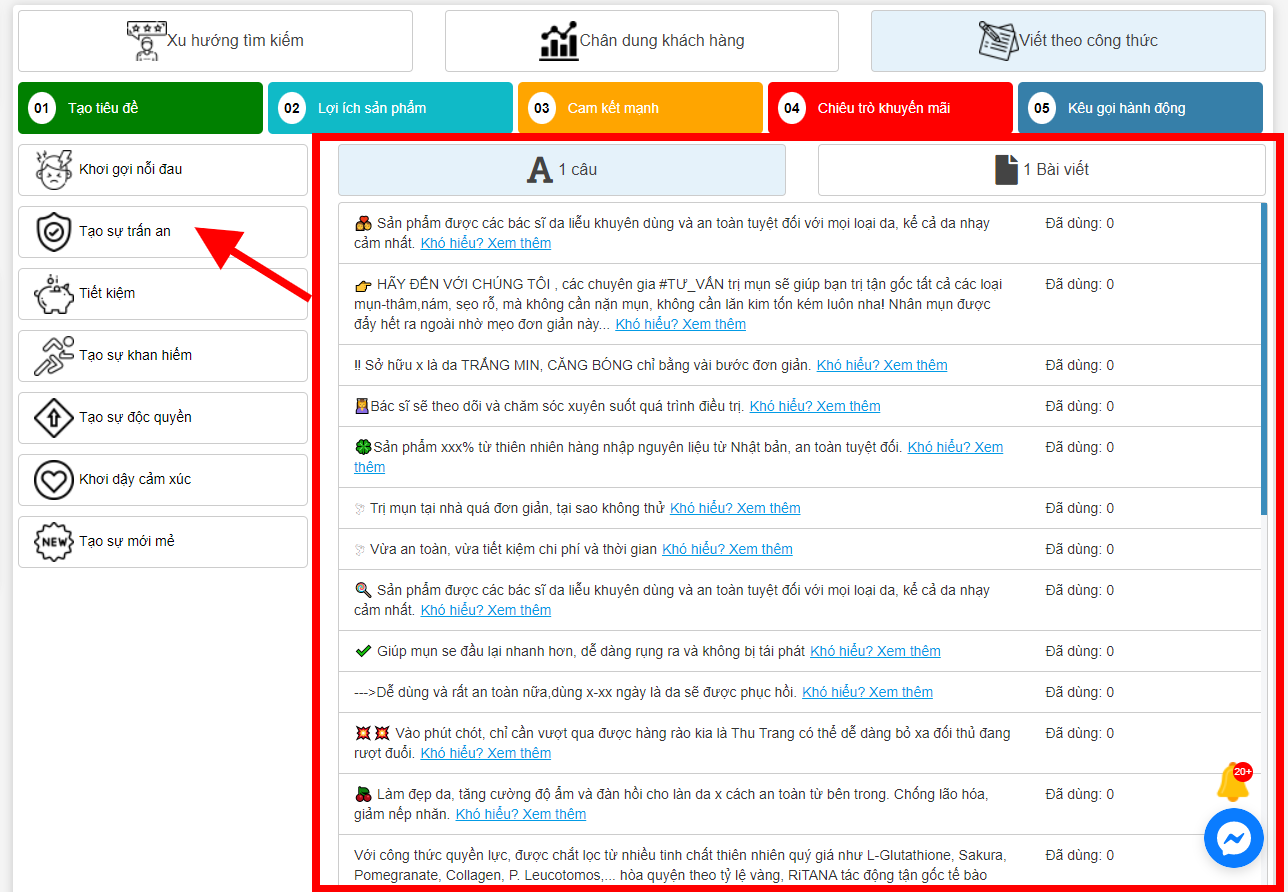Open the Messenger chat bubble
Image resolution: width=1288 pixels, height=892 pixels.
[1234, 837]
